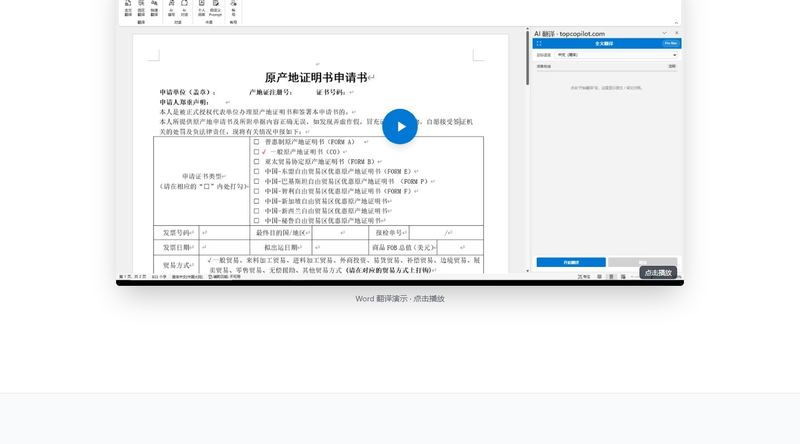Switch to Read Mode view icon
This screenshot has width=800, height=444.
click(599, 277)
